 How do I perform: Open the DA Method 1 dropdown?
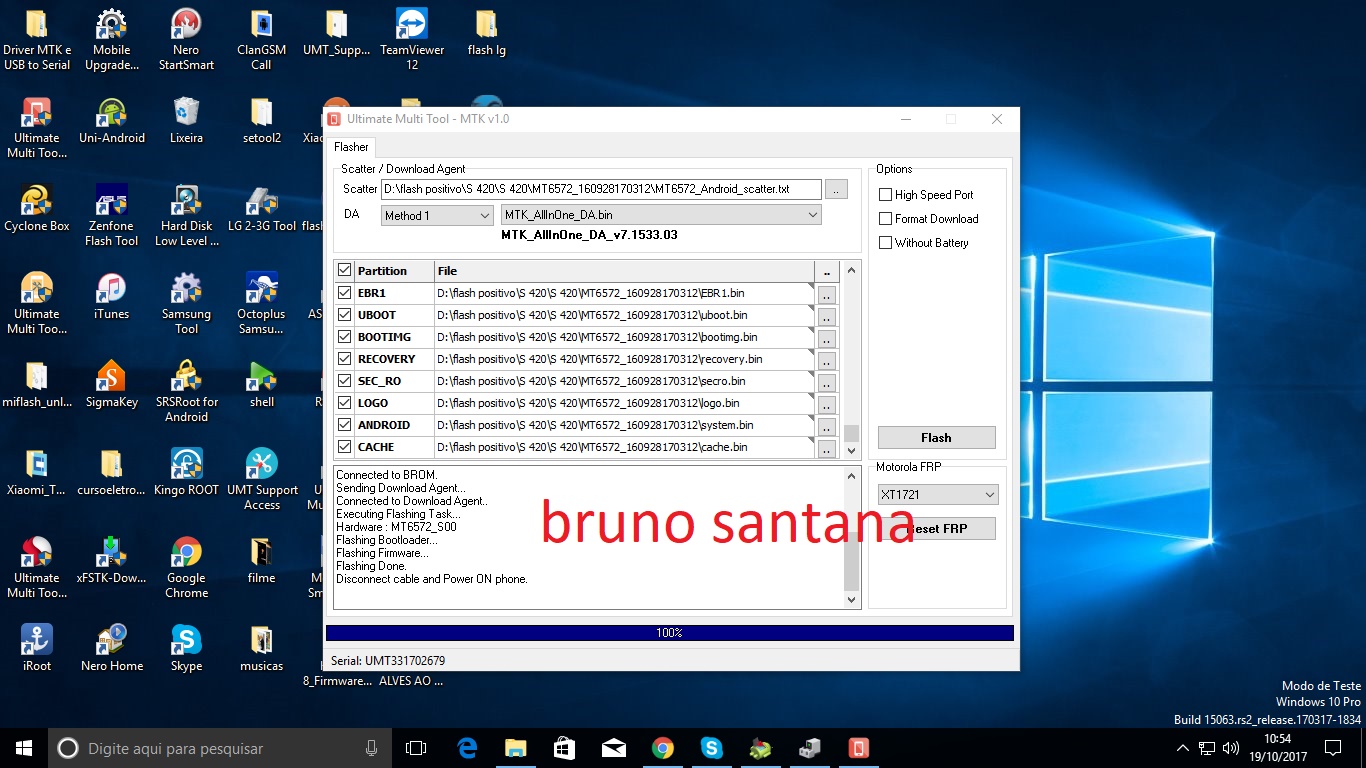[x=437, y=215]
